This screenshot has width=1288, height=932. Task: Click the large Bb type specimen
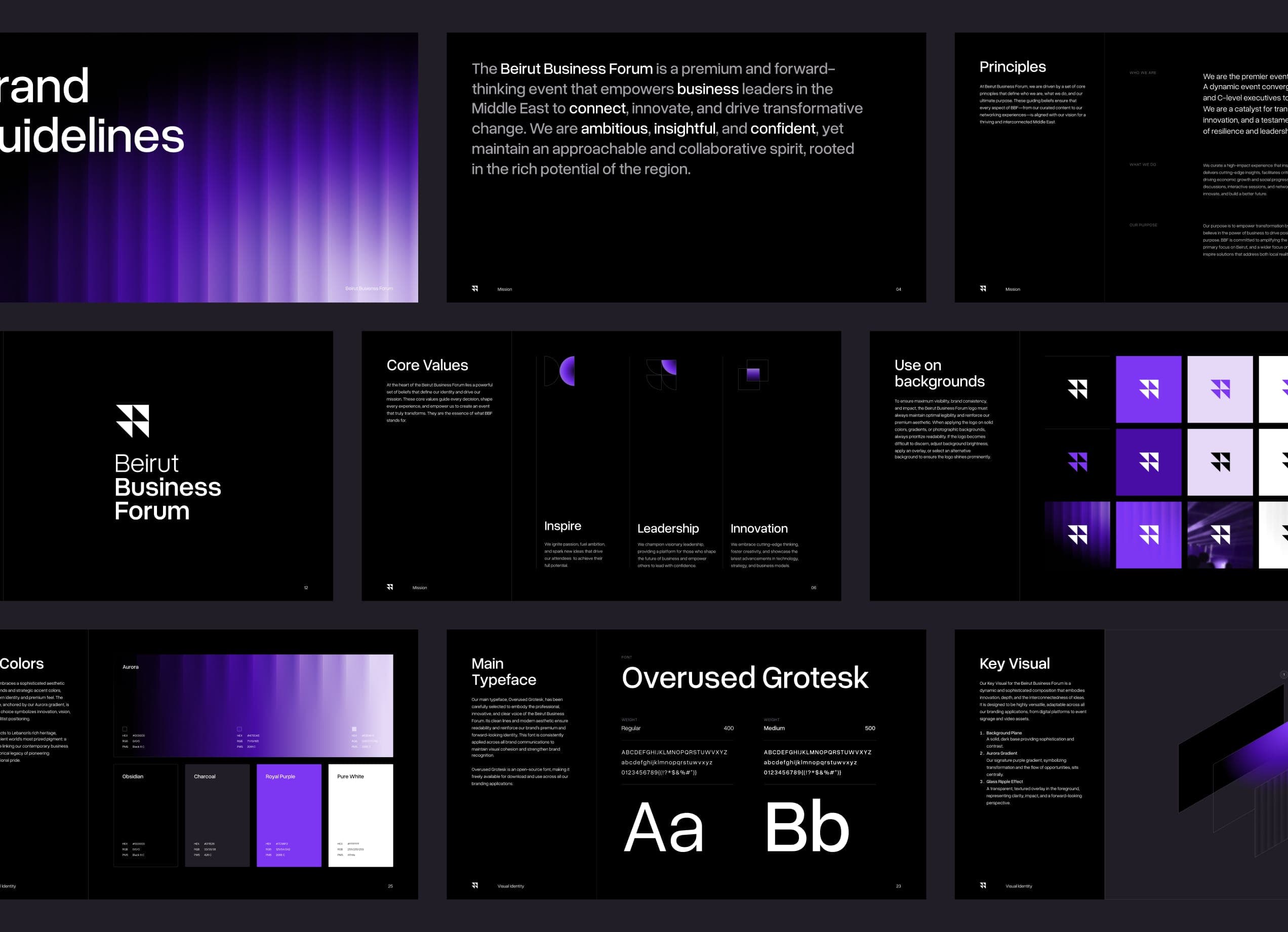point(807,827)
